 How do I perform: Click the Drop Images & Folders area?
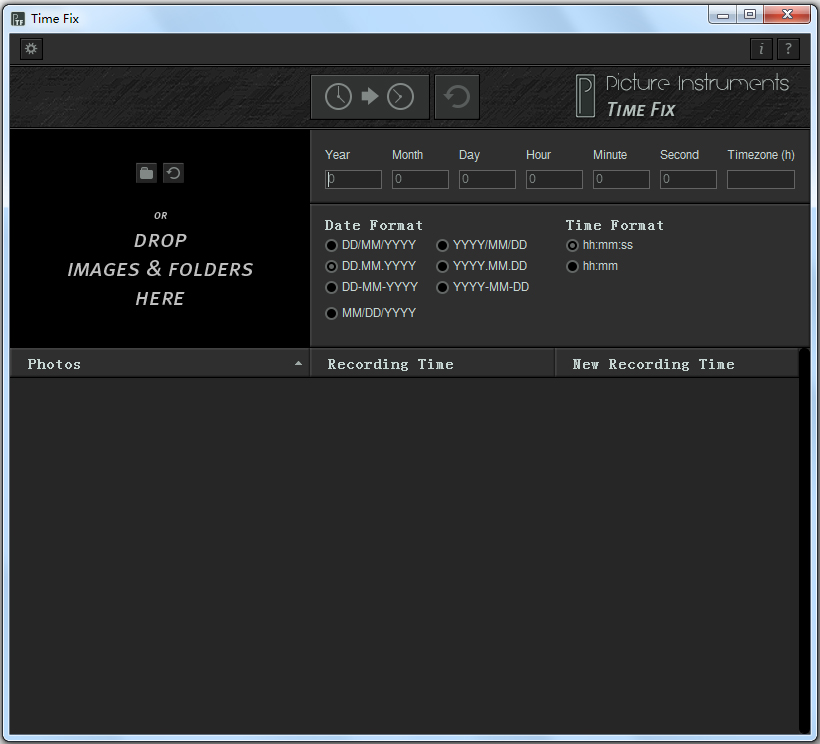(160, 238)
